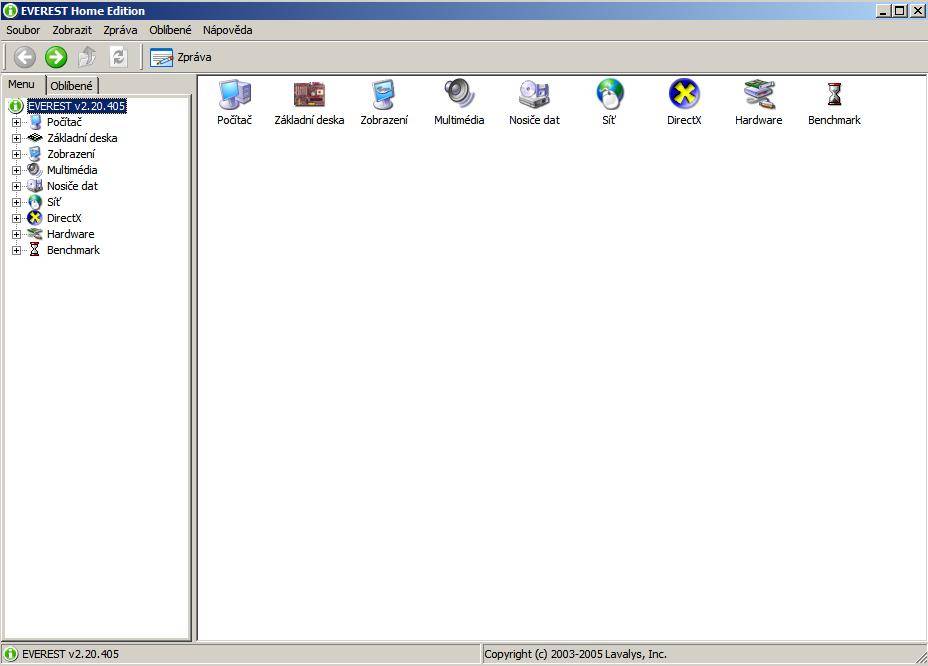Select Síť label in the tree

point(54,202)
